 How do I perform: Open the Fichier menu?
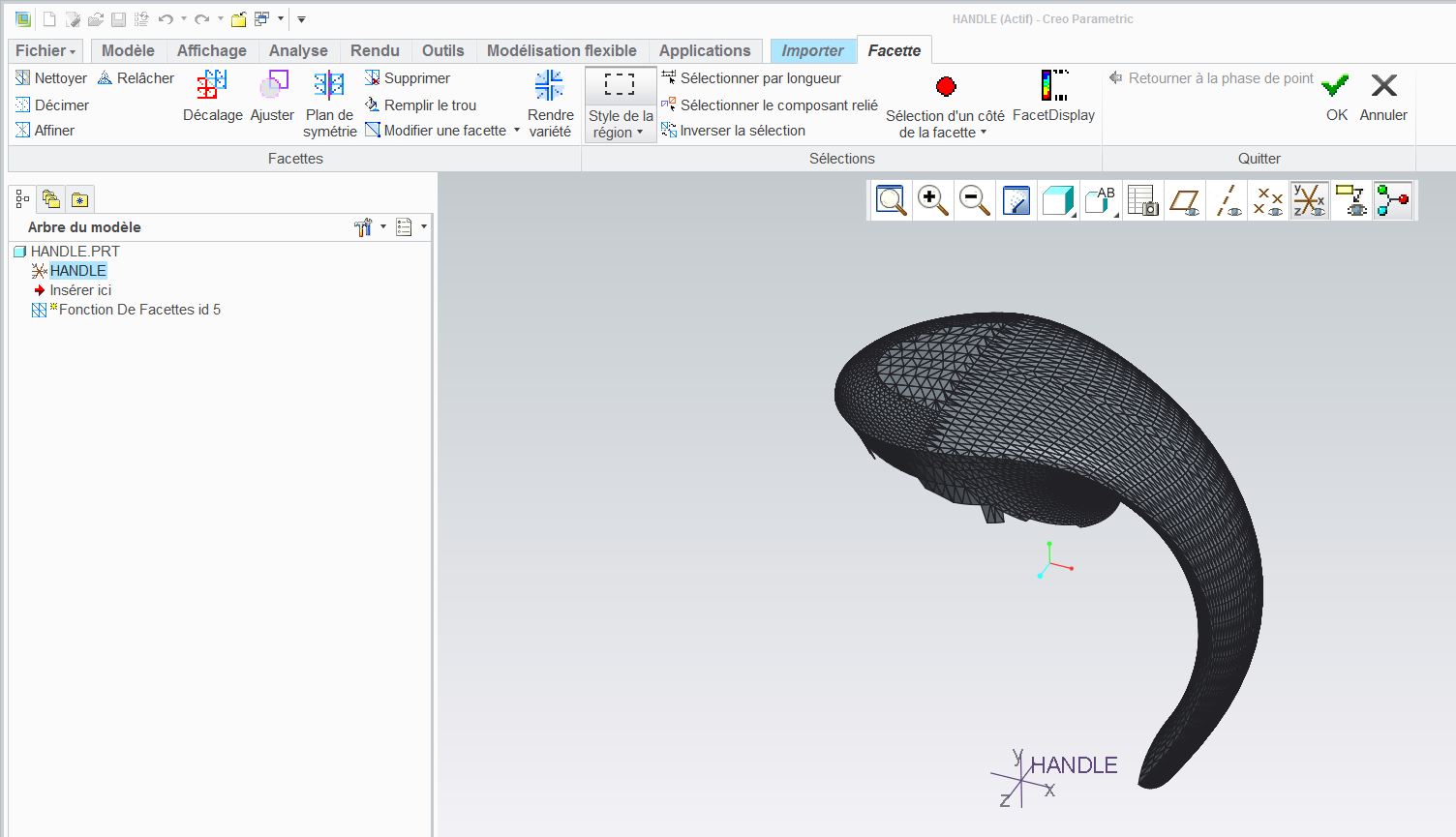tap(45, 50)
